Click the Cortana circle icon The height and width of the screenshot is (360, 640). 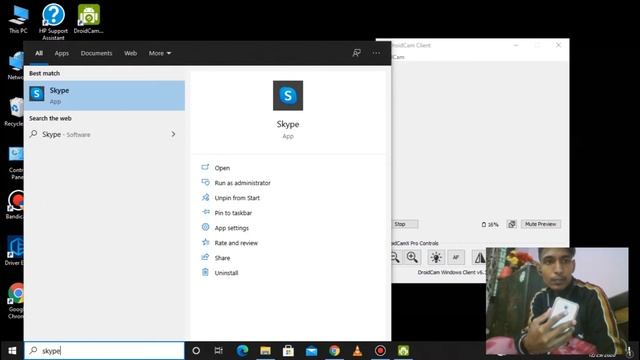[196, 351]
